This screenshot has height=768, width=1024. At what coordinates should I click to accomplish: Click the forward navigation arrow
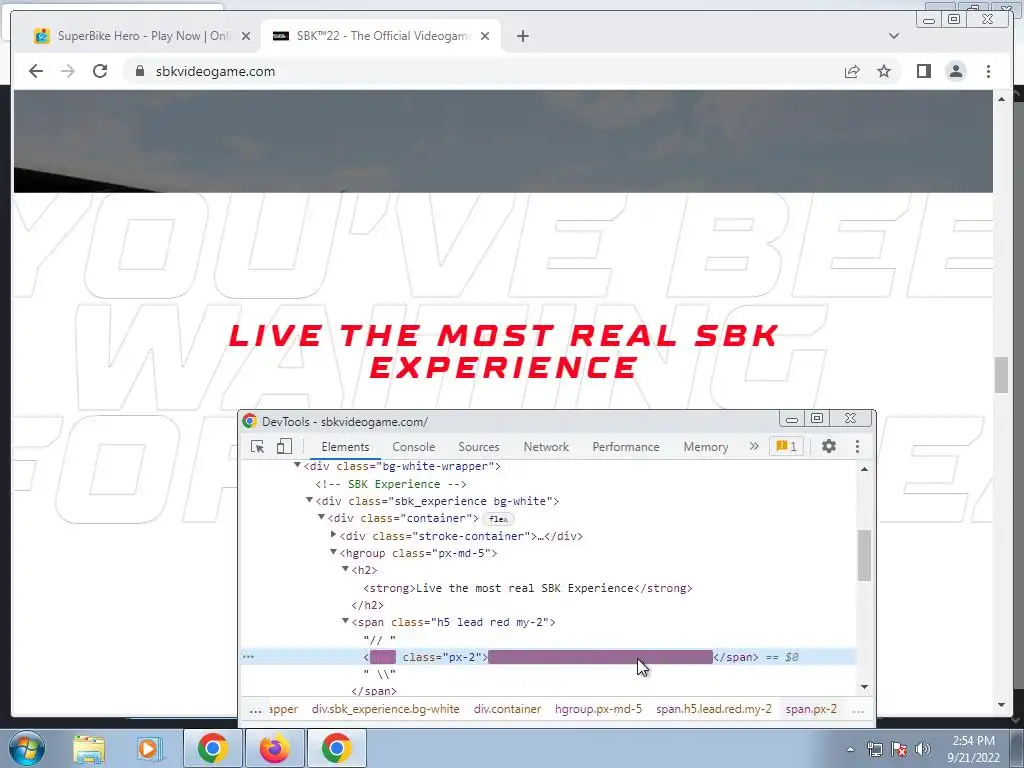tap(68, 71)
